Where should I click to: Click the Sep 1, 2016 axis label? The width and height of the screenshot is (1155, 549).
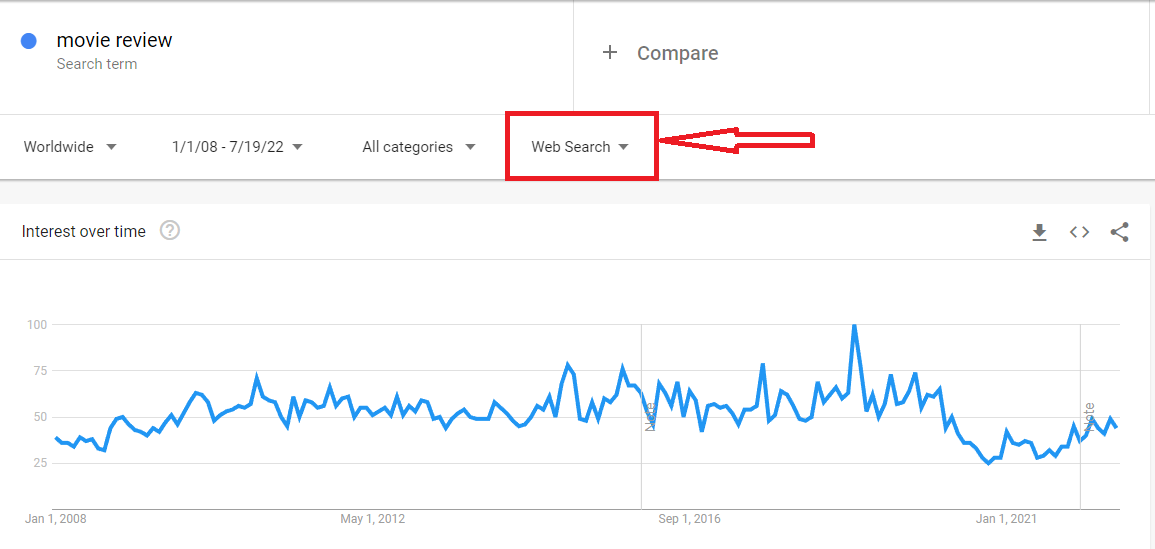pos(689,519)
